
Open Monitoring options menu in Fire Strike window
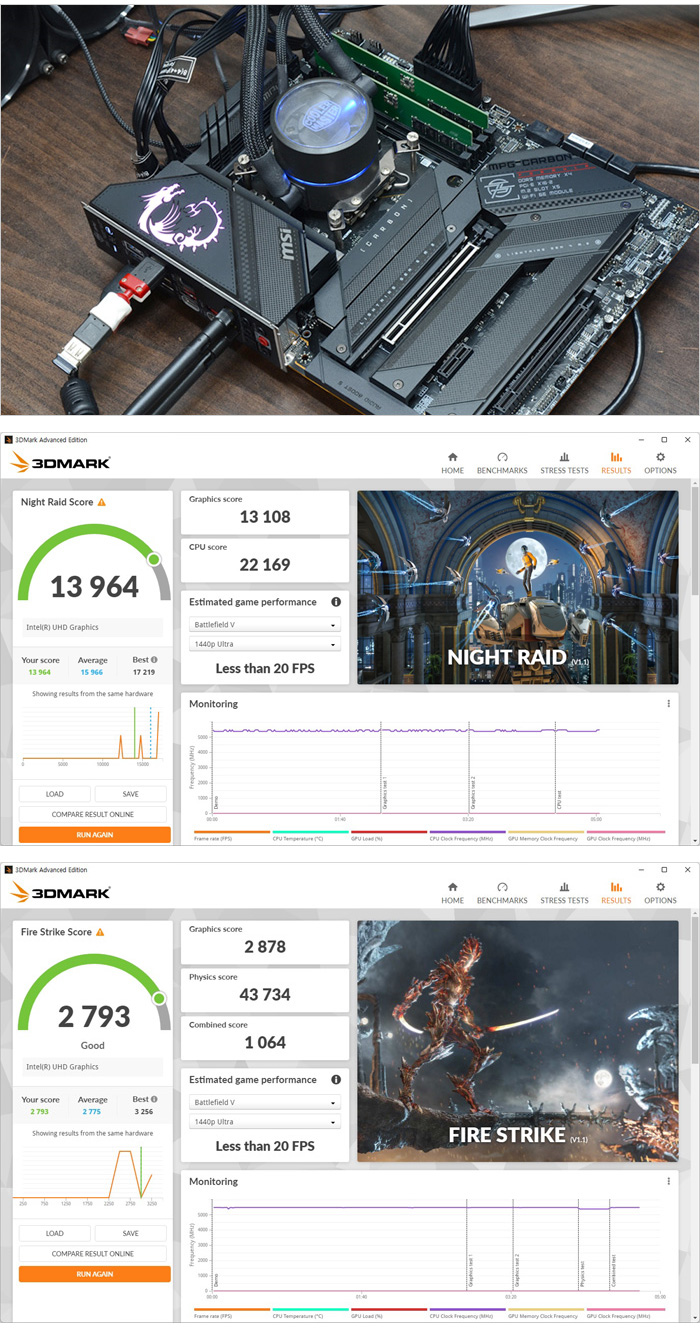(669, 1182)
